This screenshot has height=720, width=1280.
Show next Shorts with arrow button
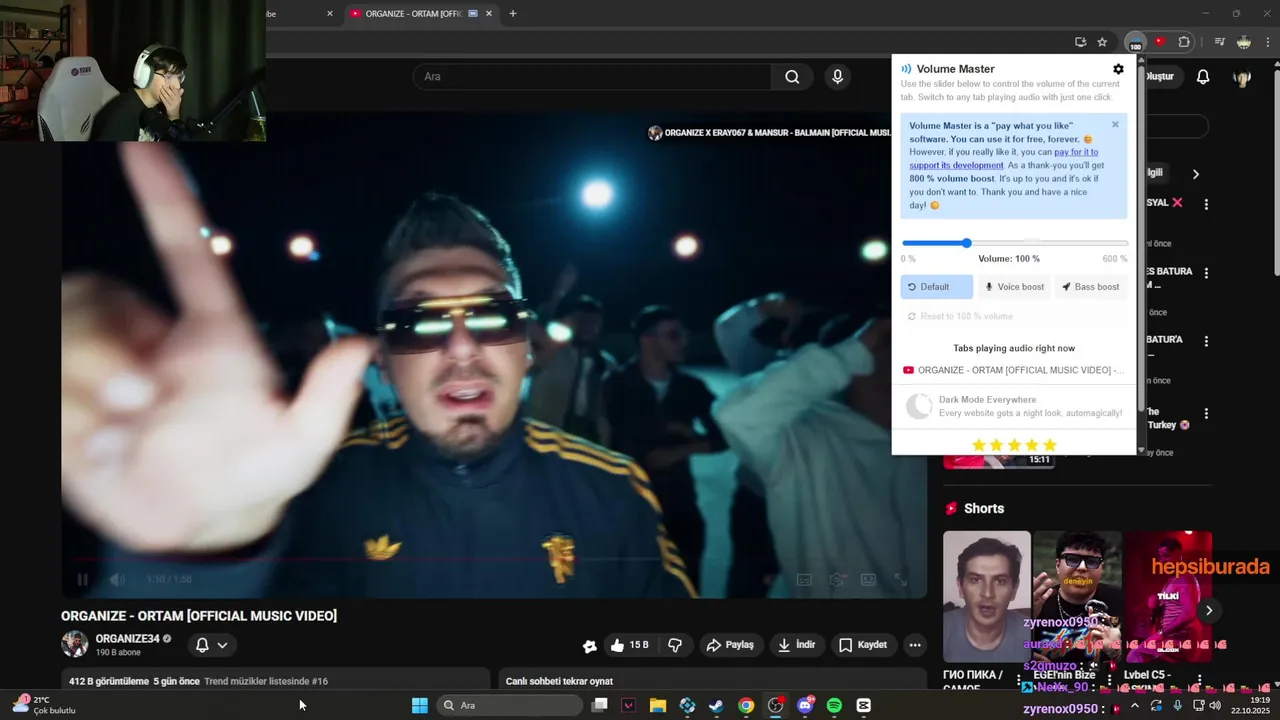click(x=1209, y=610)
